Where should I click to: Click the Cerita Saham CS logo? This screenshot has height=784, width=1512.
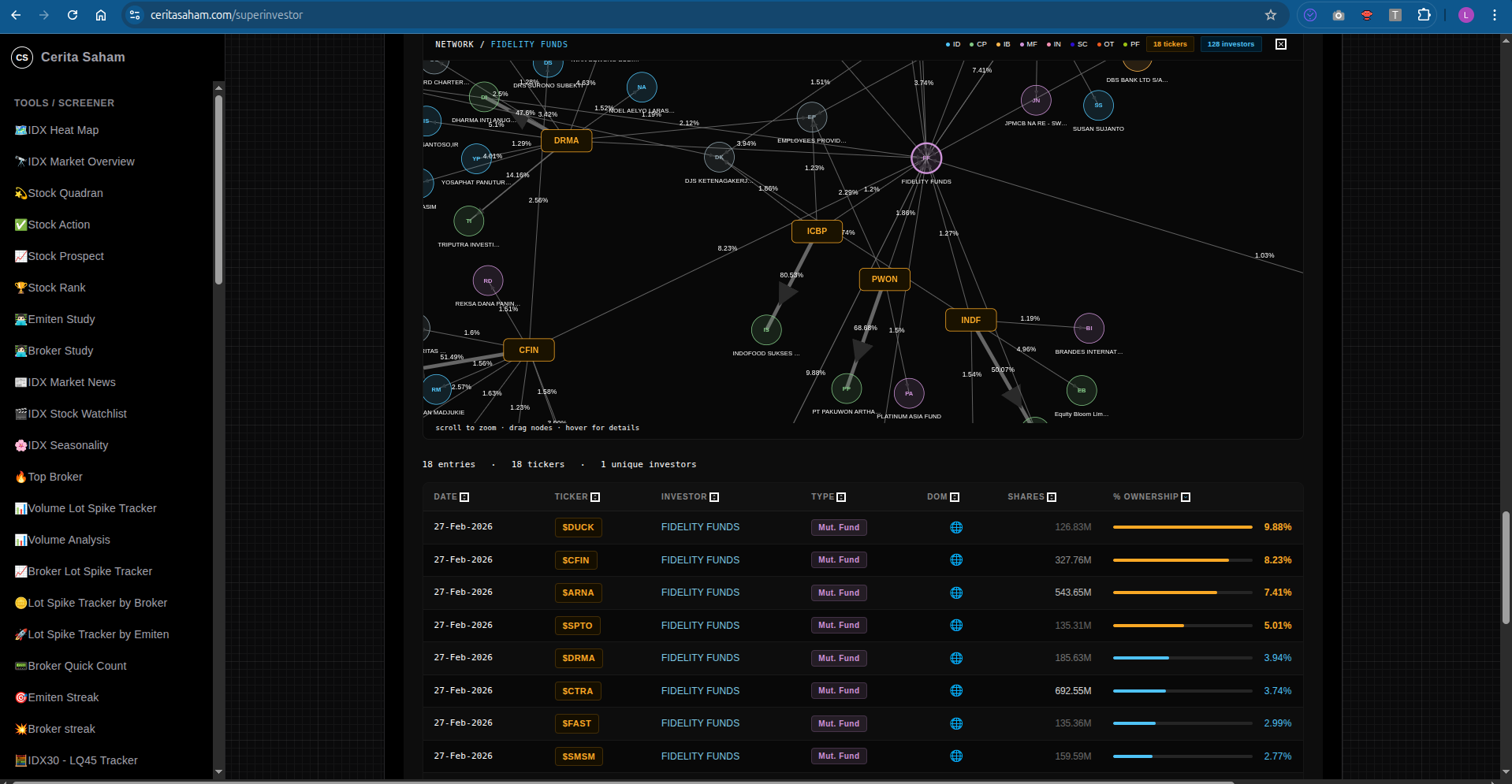[22, 58]
